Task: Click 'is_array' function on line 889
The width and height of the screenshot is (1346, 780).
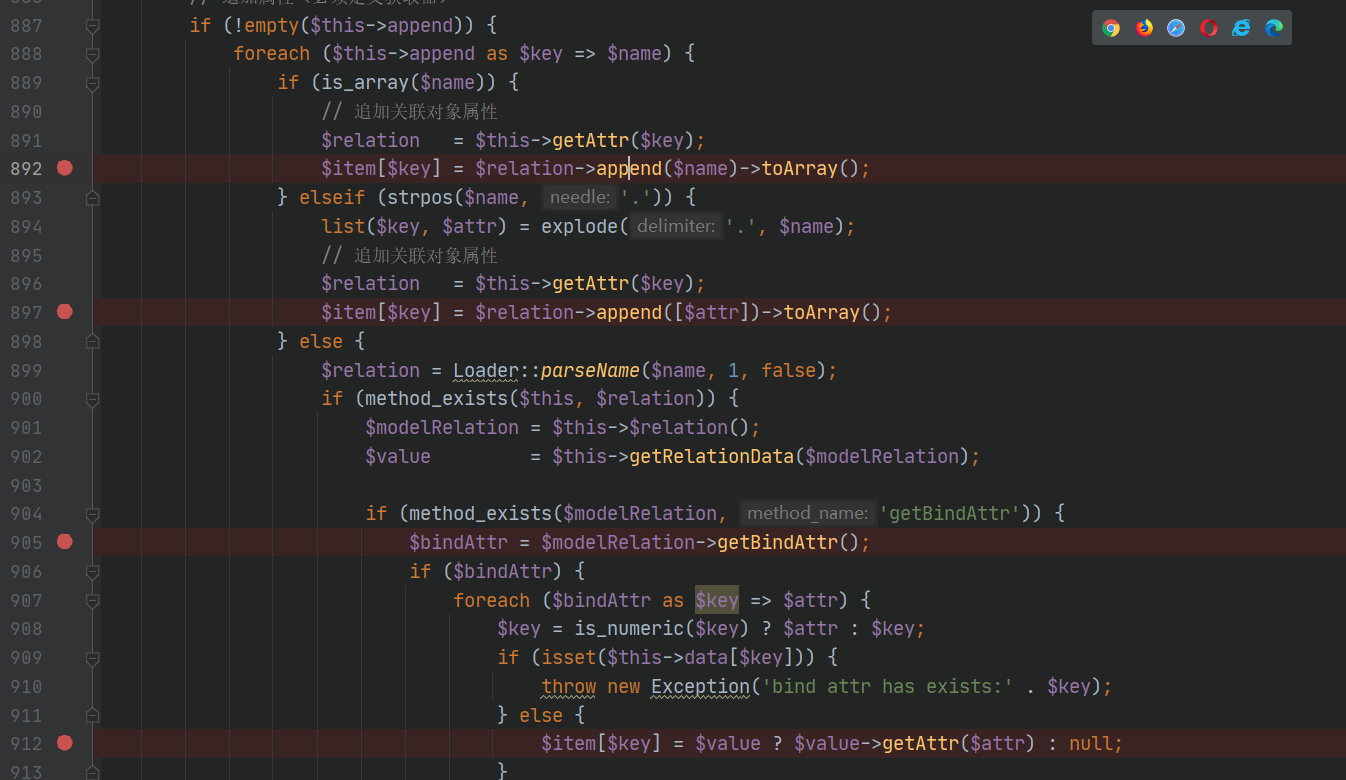Action: point(365,82)
